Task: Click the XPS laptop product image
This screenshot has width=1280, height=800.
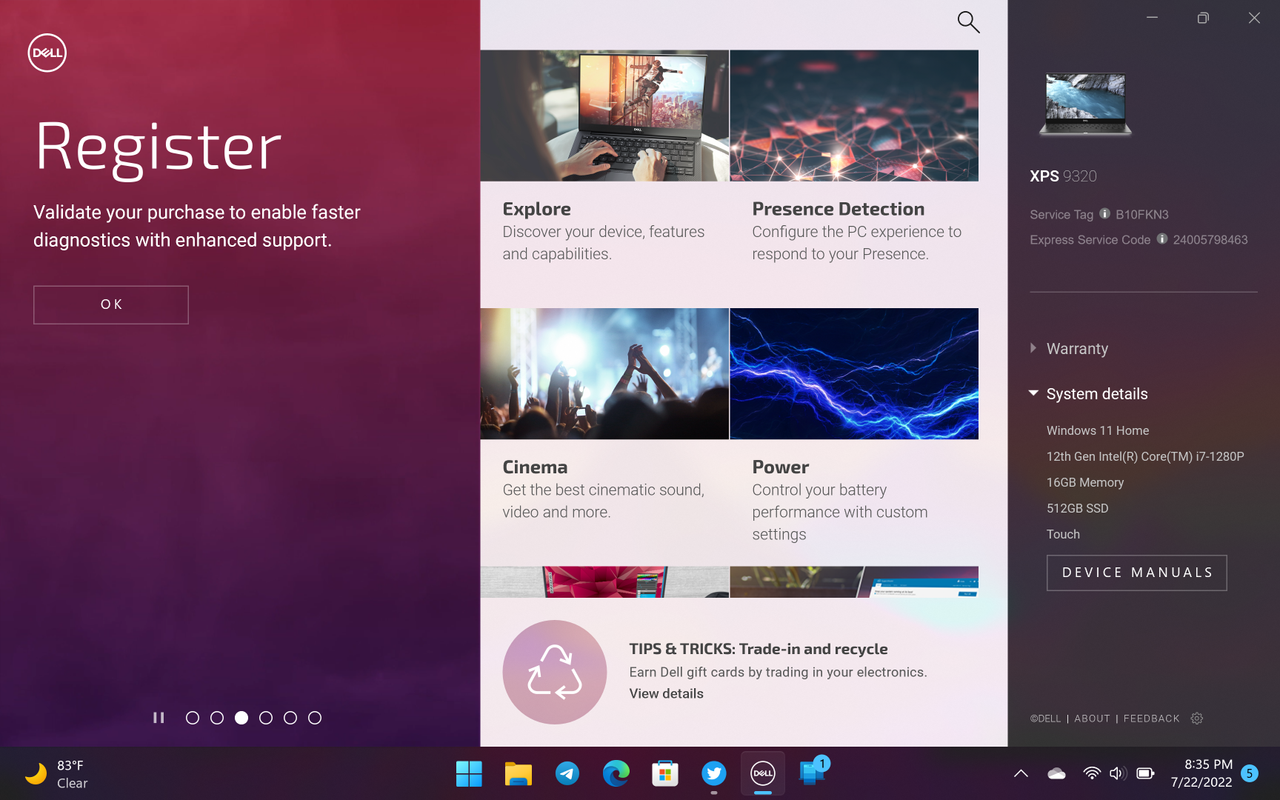Action: click(1085, 104)
